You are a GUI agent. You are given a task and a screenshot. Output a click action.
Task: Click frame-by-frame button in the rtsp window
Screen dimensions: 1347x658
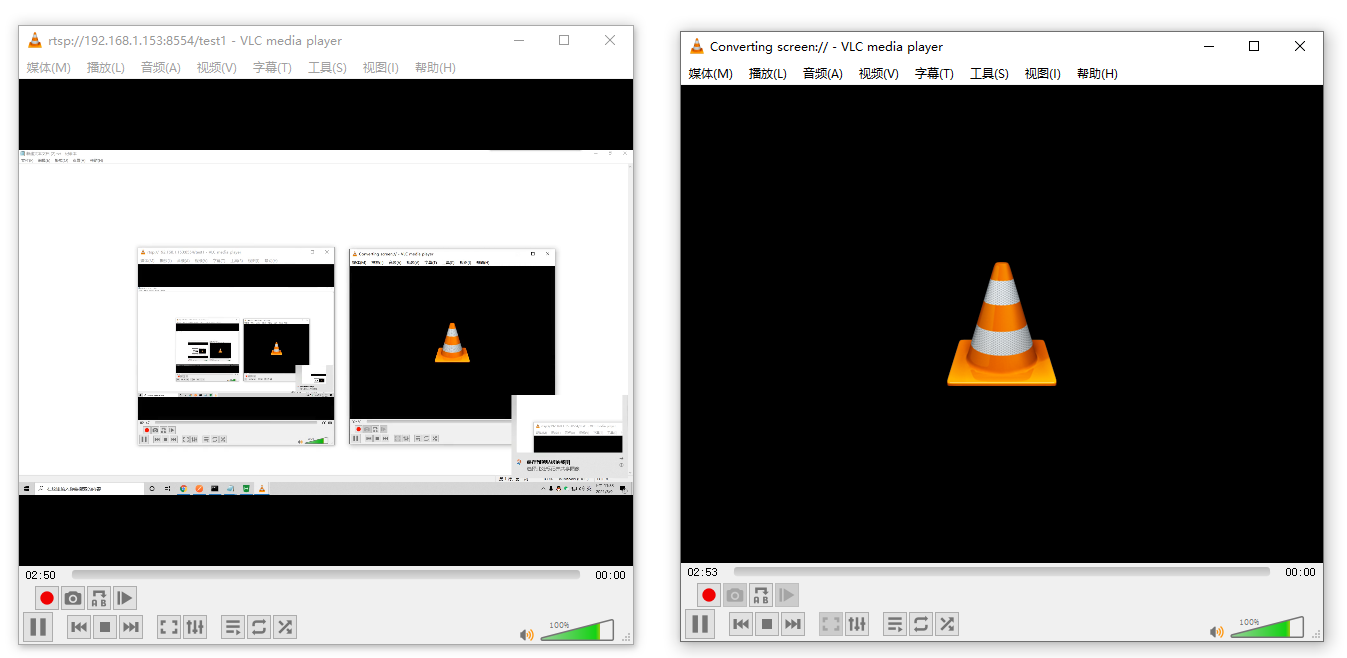click(x=125, y=598)
